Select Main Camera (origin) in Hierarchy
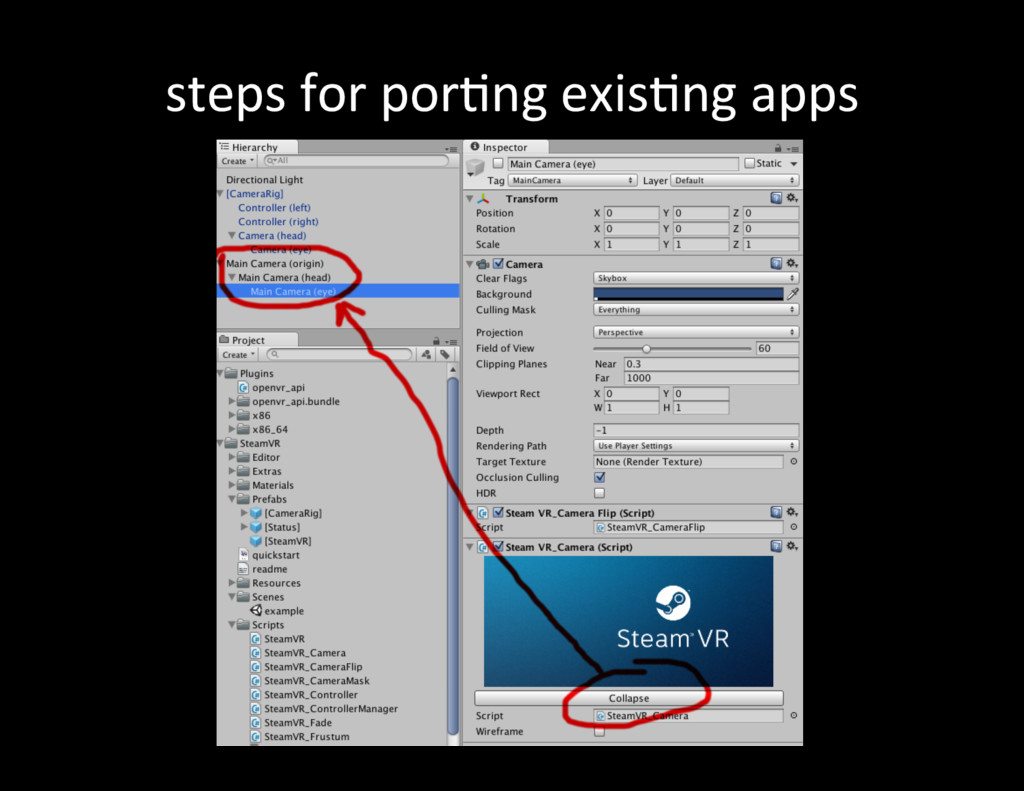Viewport: 1024px width, 791px height. point(275,263)
